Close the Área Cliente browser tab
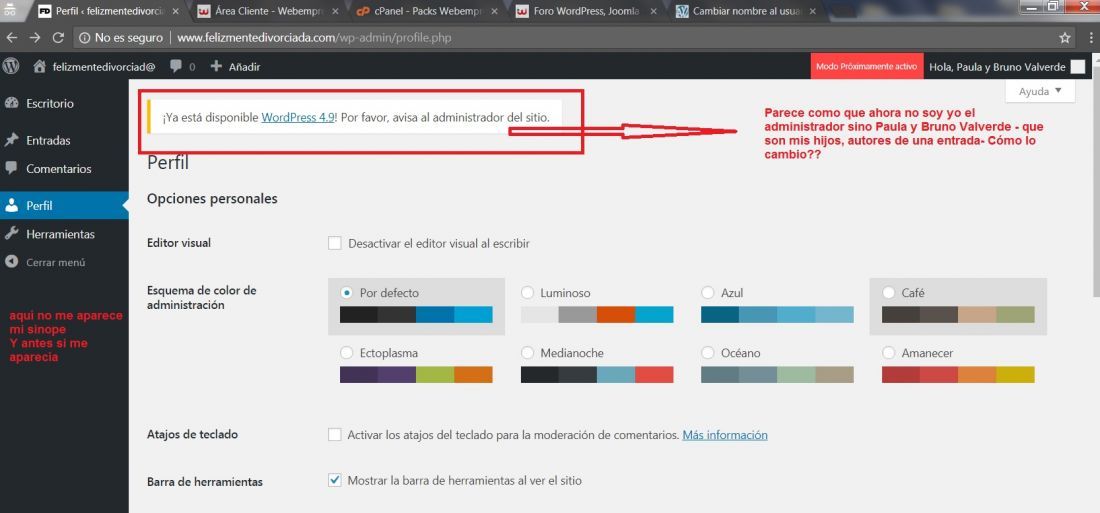Viewport: 1100px width, 513px height. tap(334, 12)
